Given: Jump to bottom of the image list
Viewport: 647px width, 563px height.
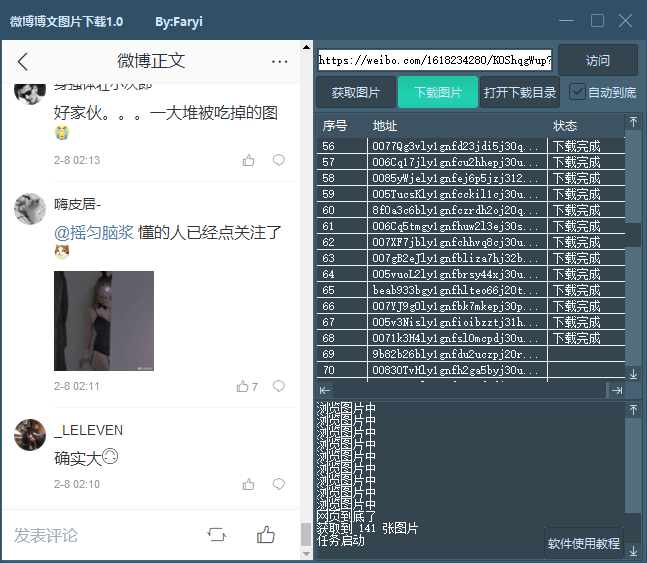Looking at the screenshot, I should (x=633, y=374).
